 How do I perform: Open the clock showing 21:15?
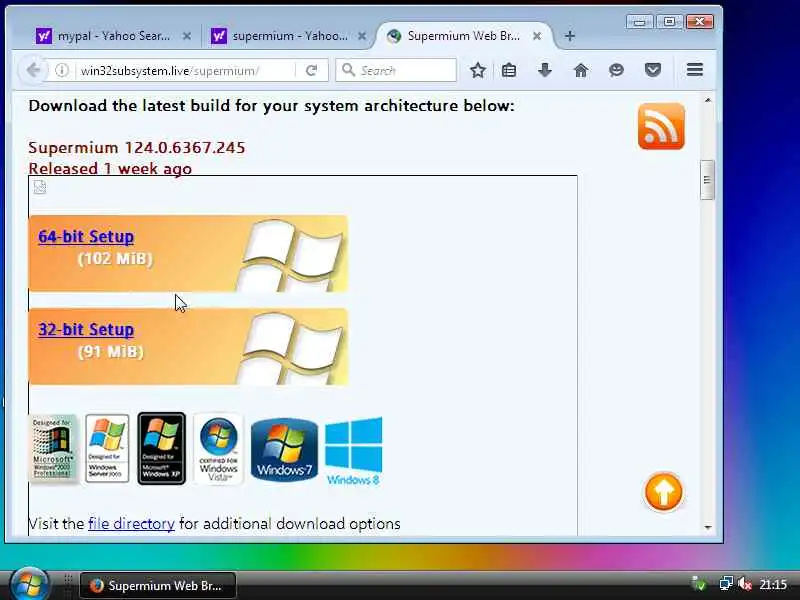pos(773,584)
